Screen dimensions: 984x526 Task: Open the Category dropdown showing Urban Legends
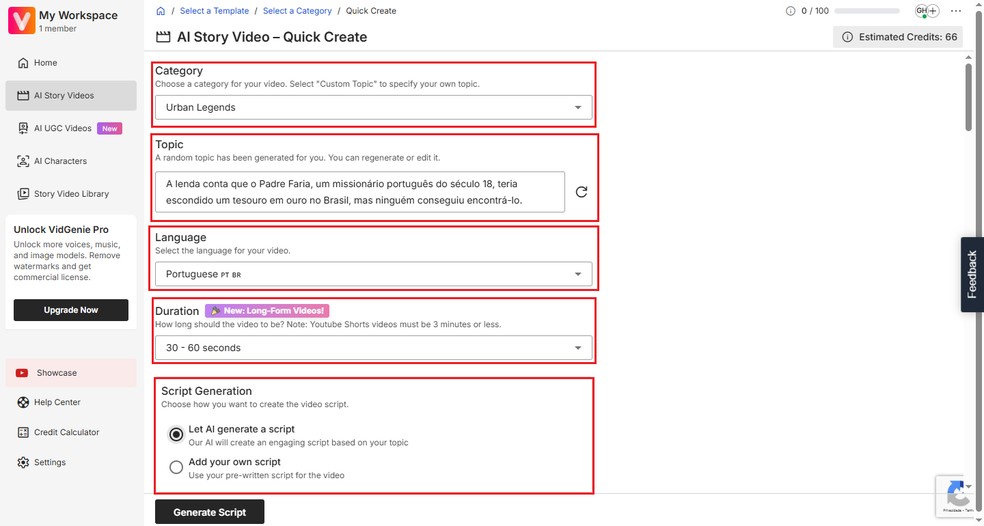(x=373, y=107)
